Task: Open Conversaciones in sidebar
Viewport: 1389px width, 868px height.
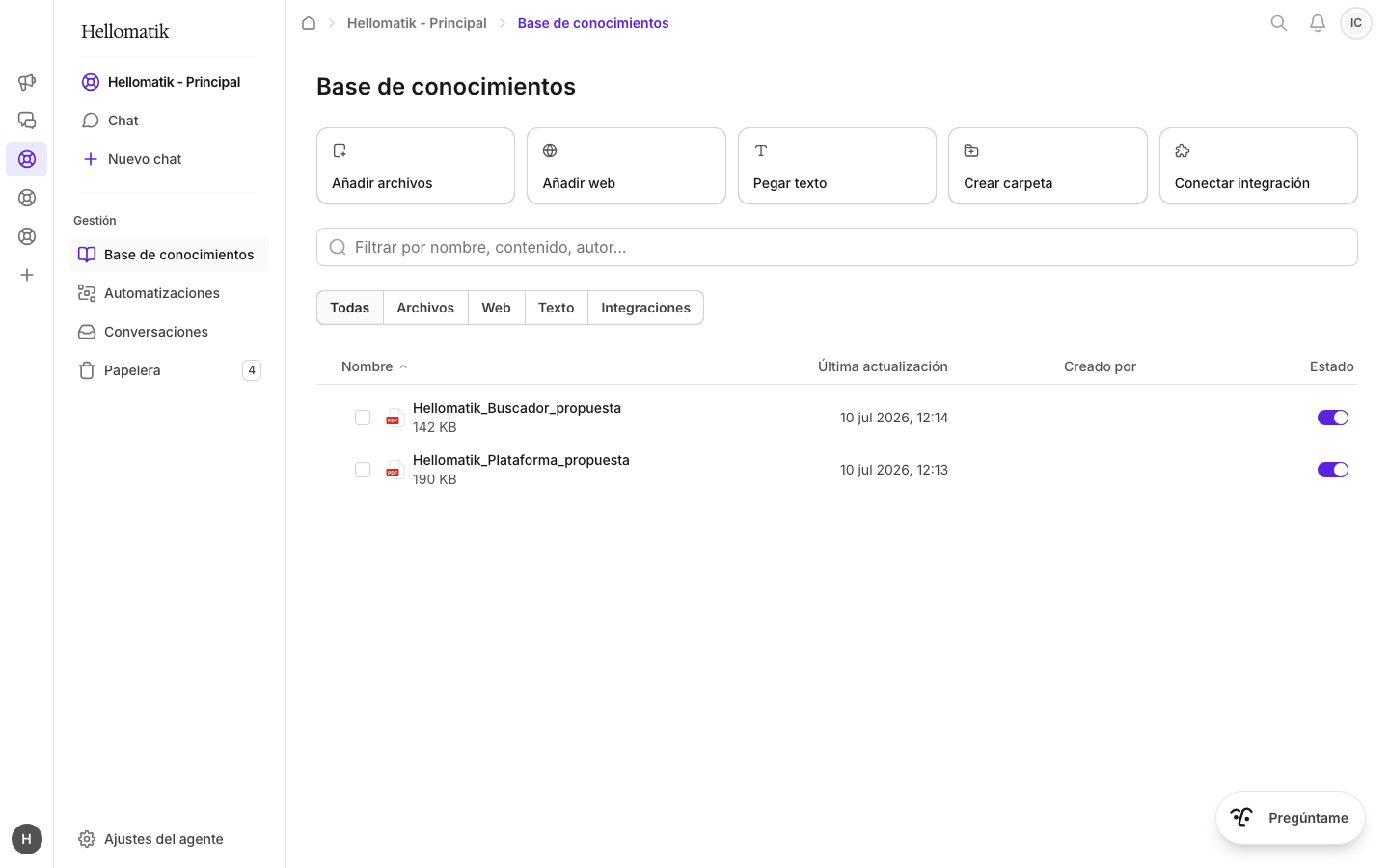Action: 169,332
